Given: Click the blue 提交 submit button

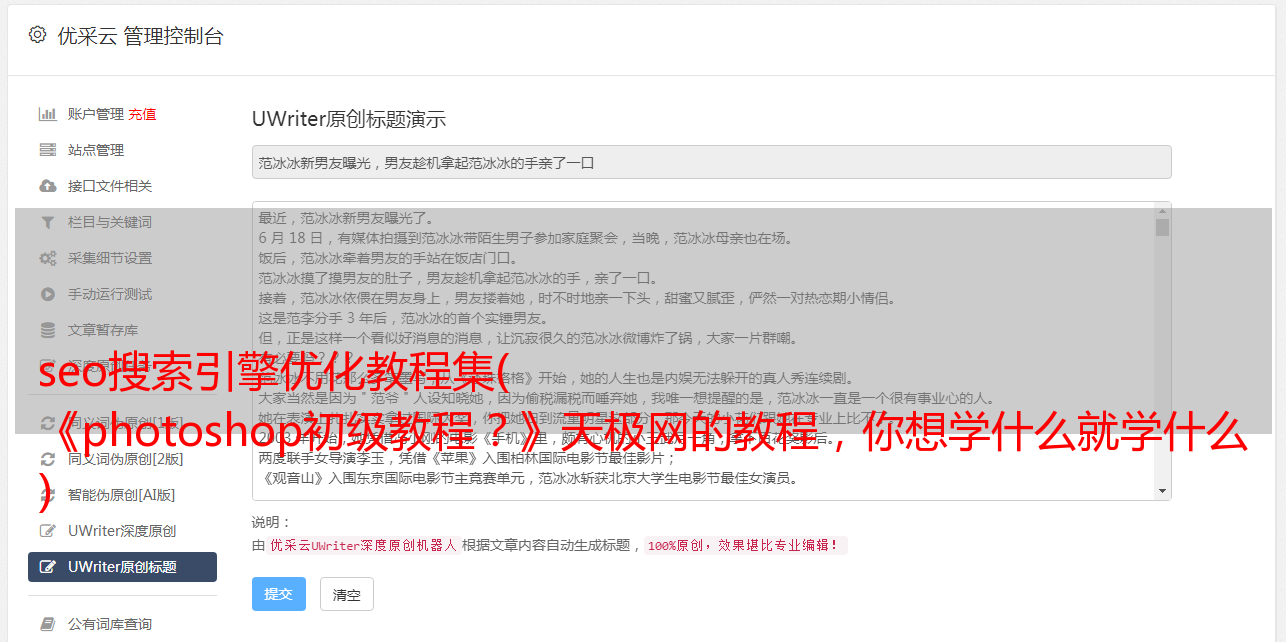Looking at the screenshot, I should coord(278,594).
